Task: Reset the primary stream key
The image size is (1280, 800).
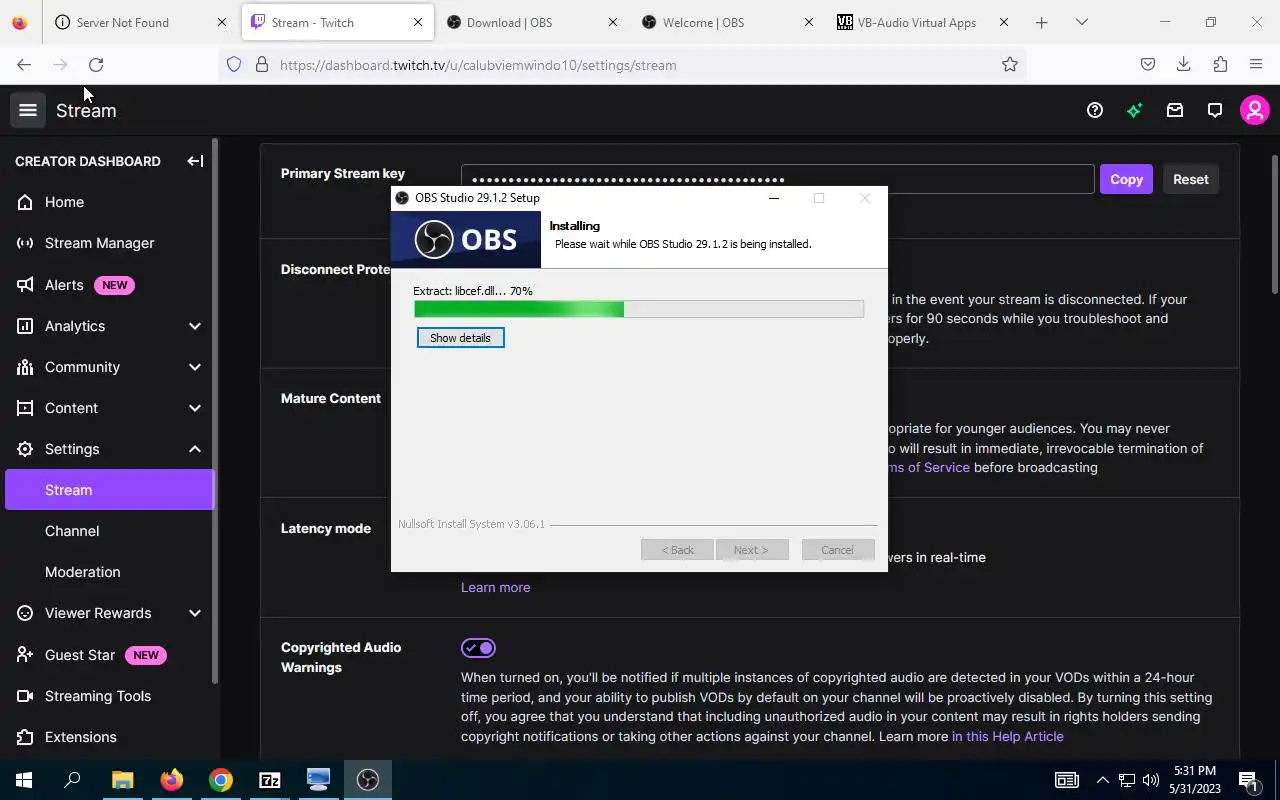Action: pyautogui.click(x=1190, y=179)
